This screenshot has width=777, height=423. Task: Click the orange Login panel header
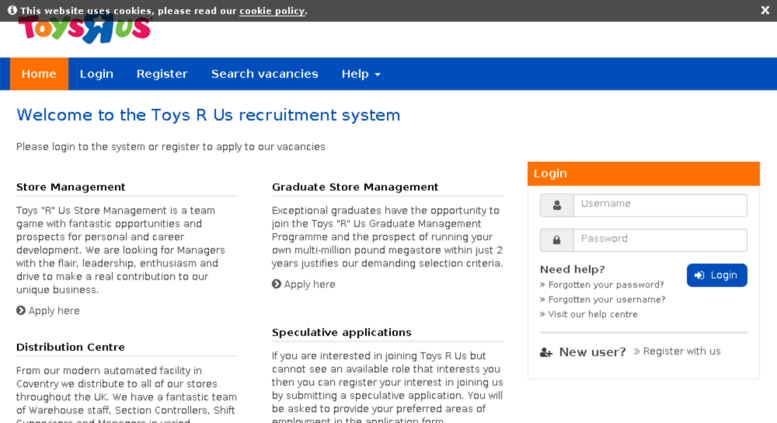(x=644, y=174)
